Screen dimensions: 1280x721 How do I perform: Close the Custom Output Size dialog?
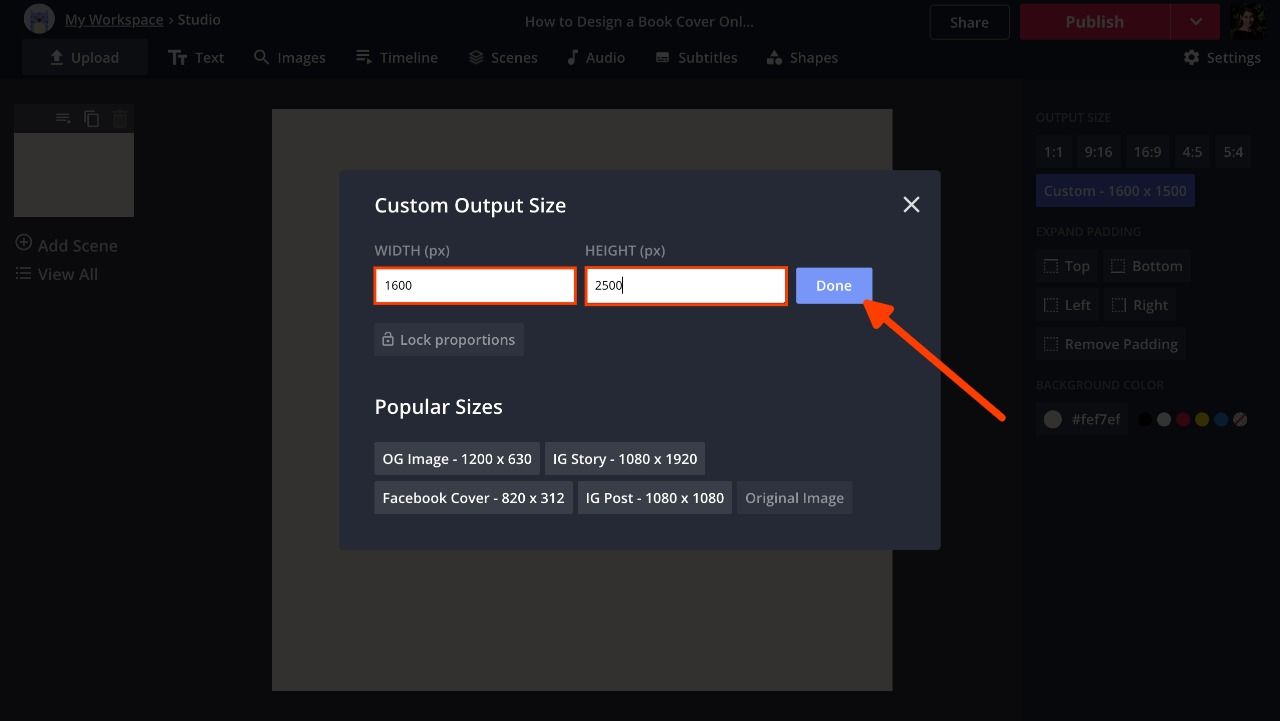pos(911,205)
